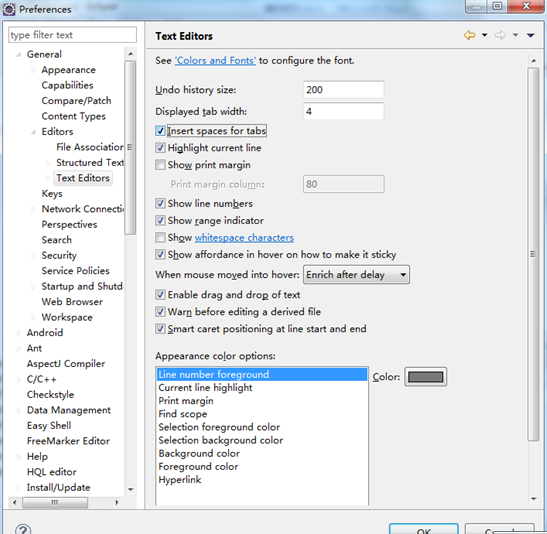Enable Show print margin checkbox
The height and width of the screenshot is (534, 547).
[160, 165]
